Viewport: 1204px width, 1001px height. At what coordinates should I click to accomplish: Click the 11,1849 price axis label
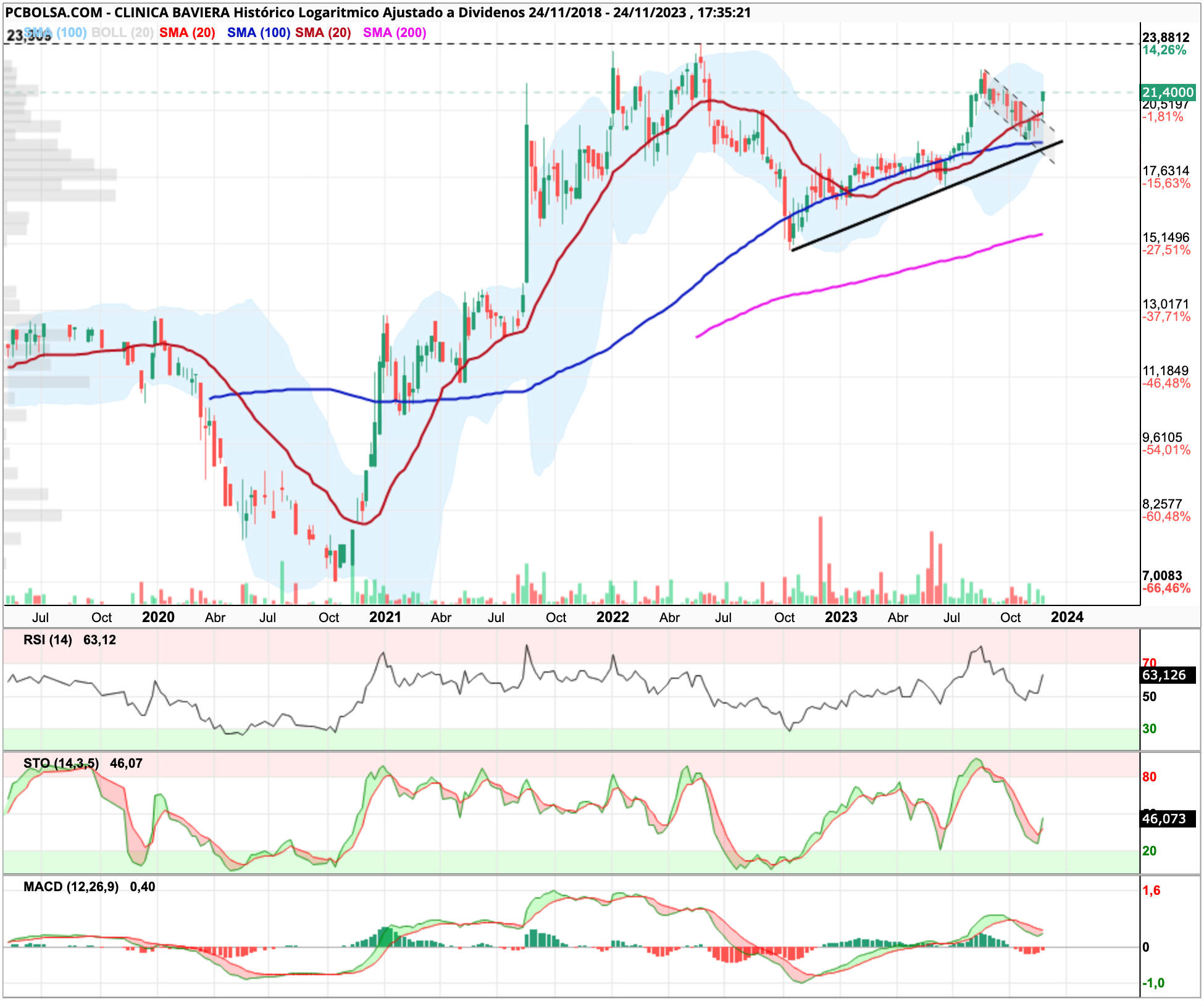coord(1166,371)
